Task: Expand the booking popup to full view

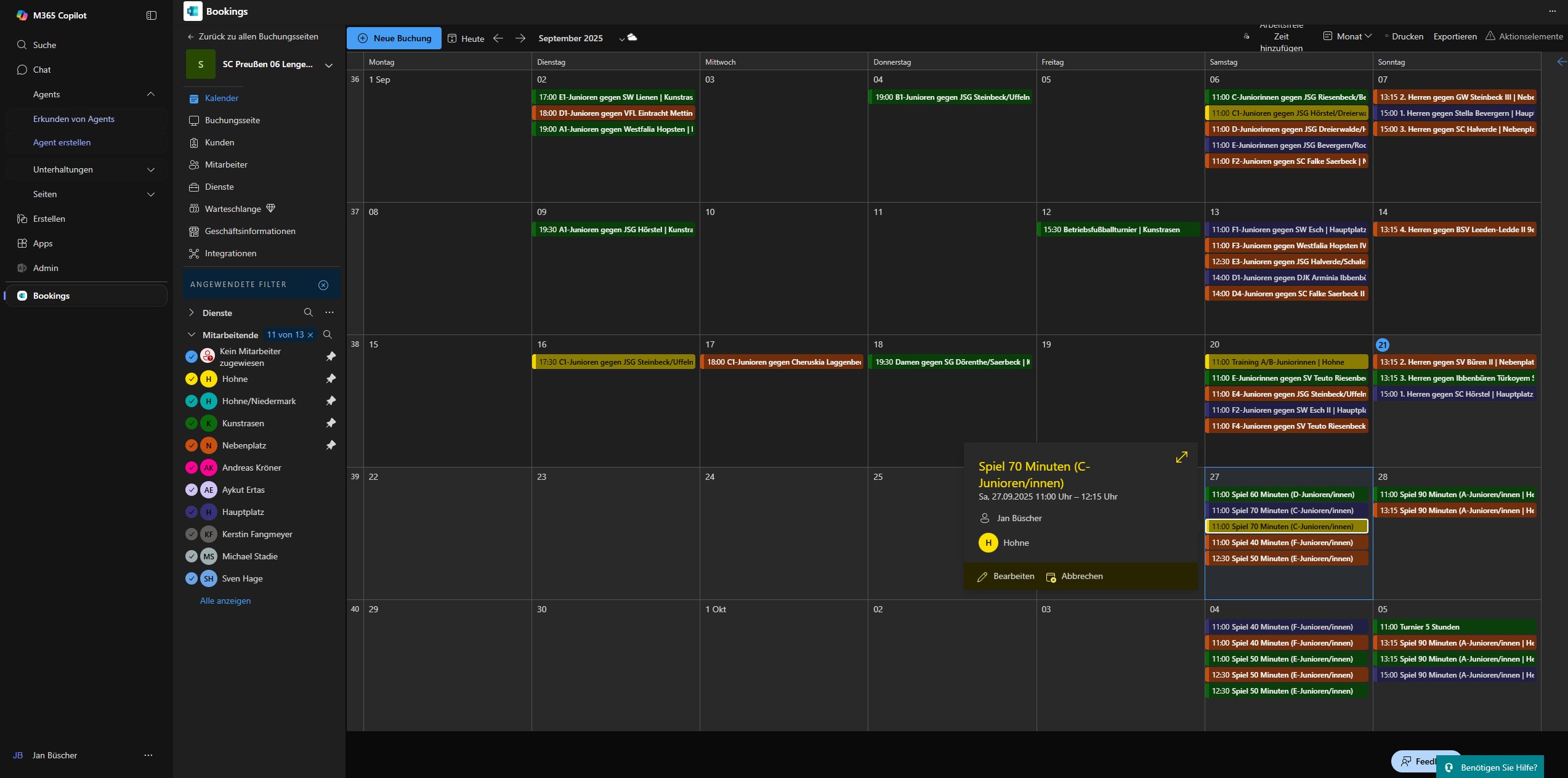Action: [x=1181, y=457]
